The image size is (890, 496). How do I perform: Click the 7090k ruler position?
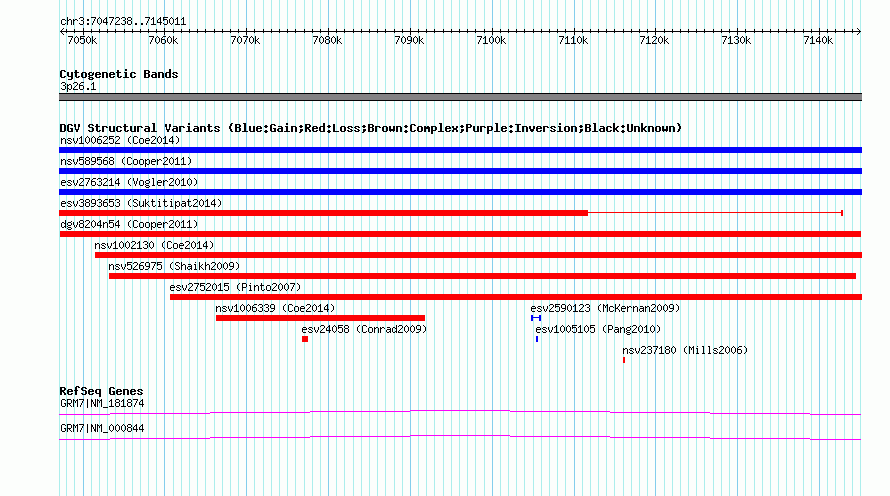tap(409, 40)
